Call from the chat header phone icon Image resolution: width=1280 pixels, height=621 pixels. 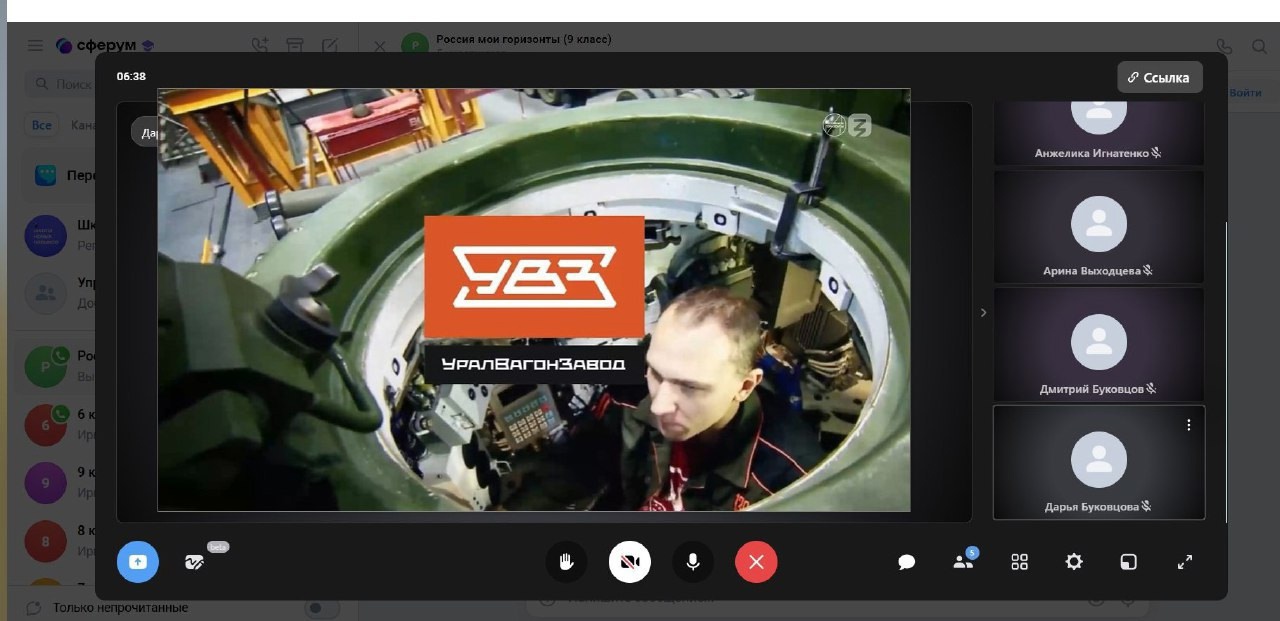click(x=1224, y=46)
